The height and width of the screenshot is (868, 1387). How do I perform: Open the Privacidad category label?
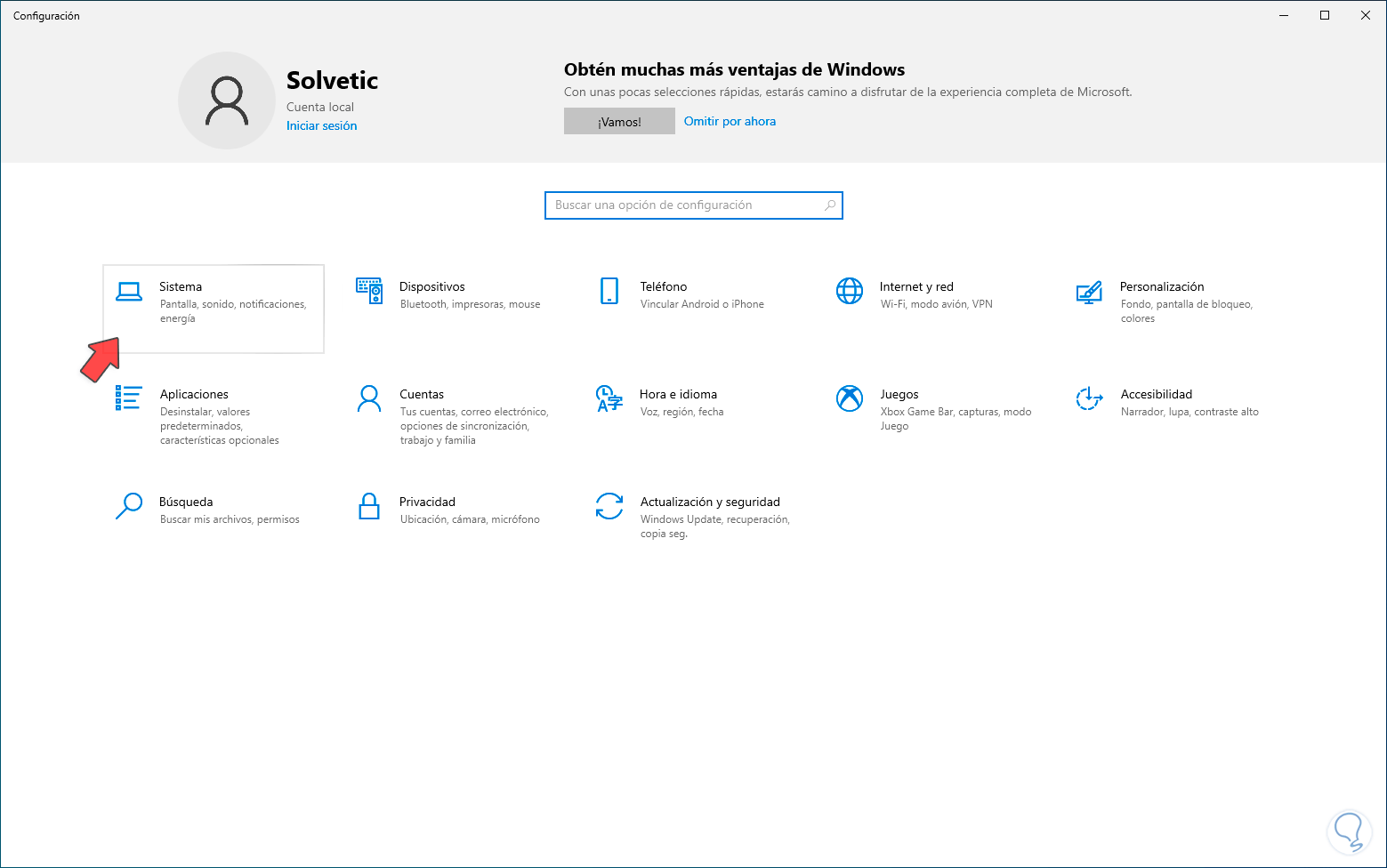tap(427, 502)
